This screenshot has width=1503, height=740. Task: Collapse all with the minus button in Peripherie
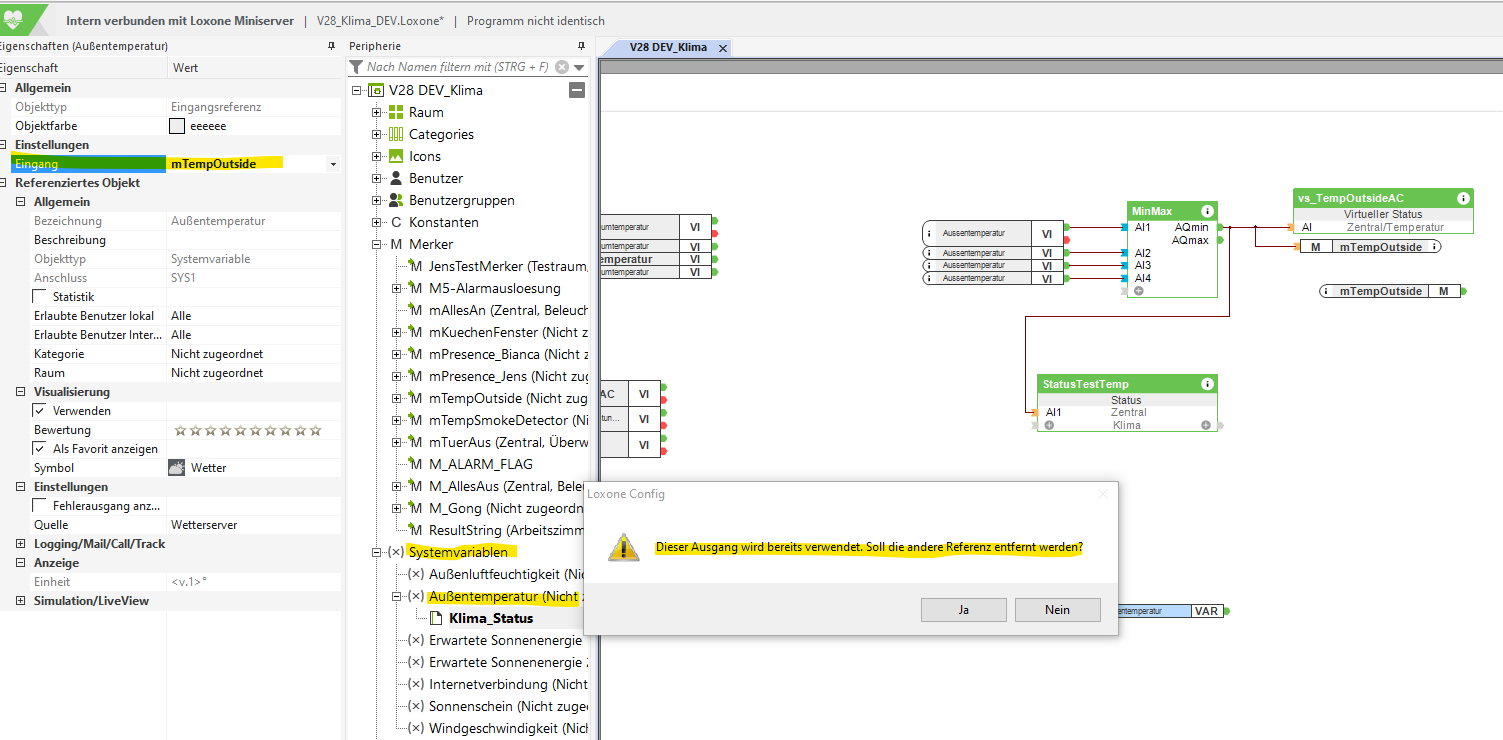point(576,90)
